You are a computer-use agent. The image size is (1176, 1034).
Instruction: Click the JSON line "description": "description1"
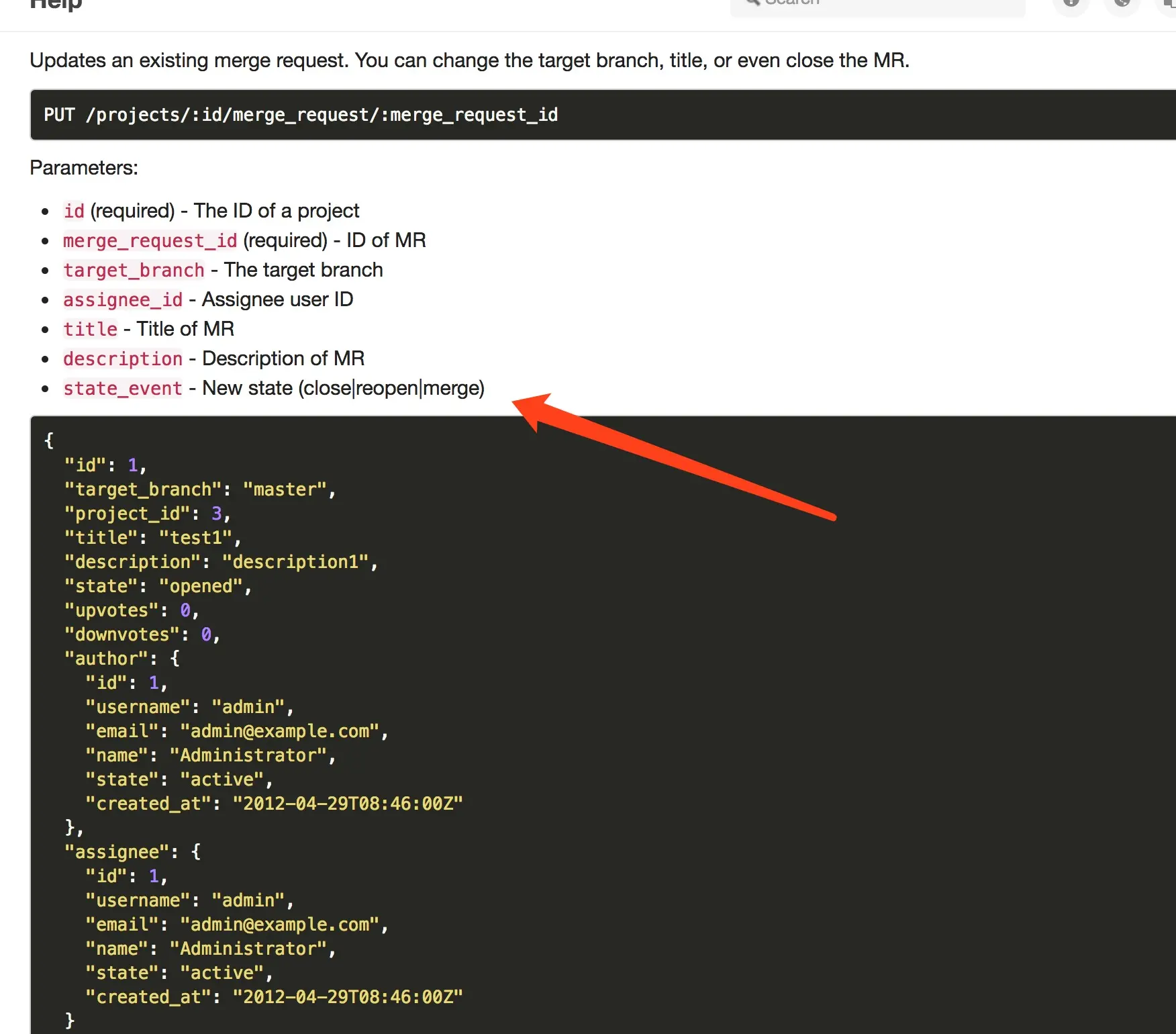click(222, 562)
